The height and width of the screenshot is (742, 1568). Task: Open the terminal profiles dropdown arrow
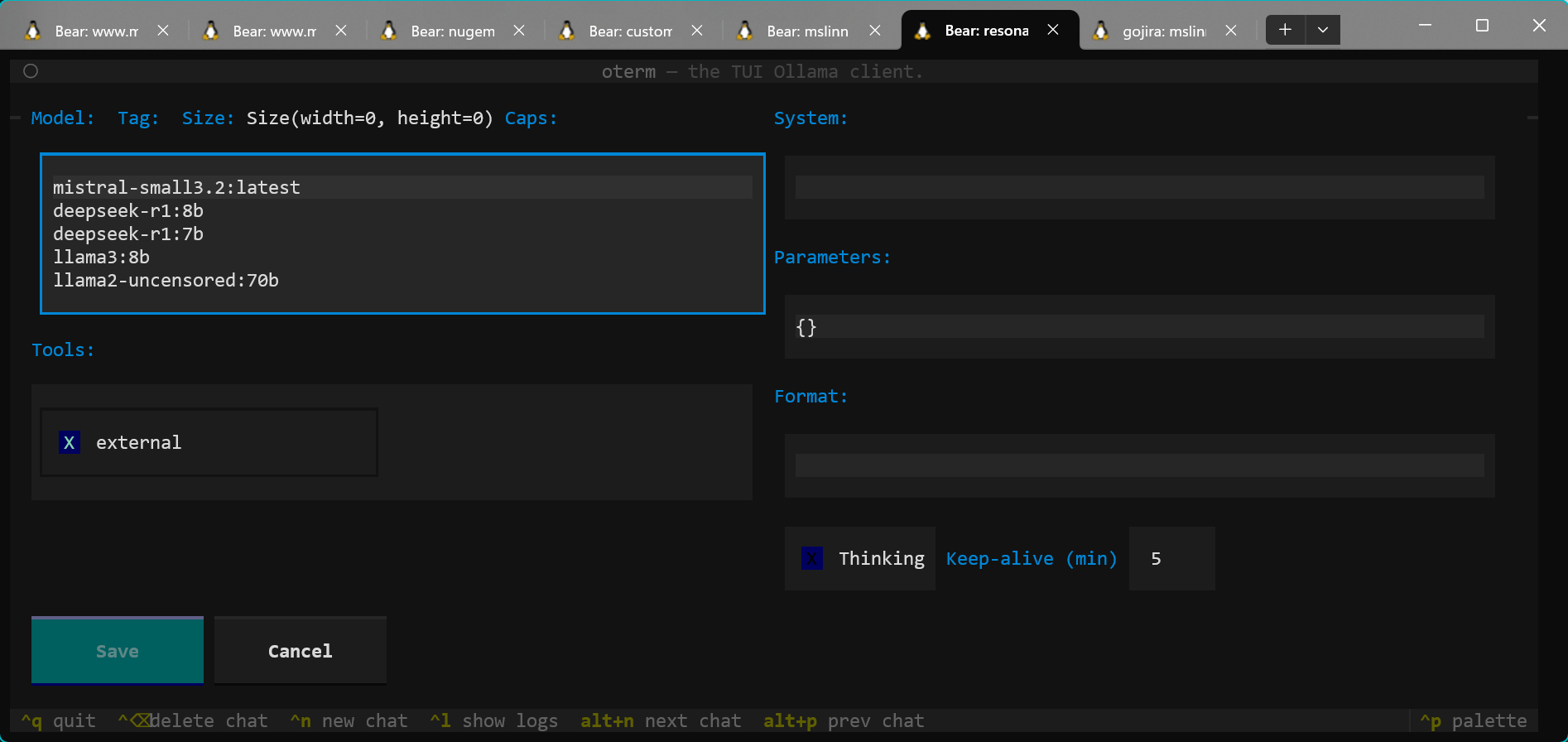tap(1323, 30)
